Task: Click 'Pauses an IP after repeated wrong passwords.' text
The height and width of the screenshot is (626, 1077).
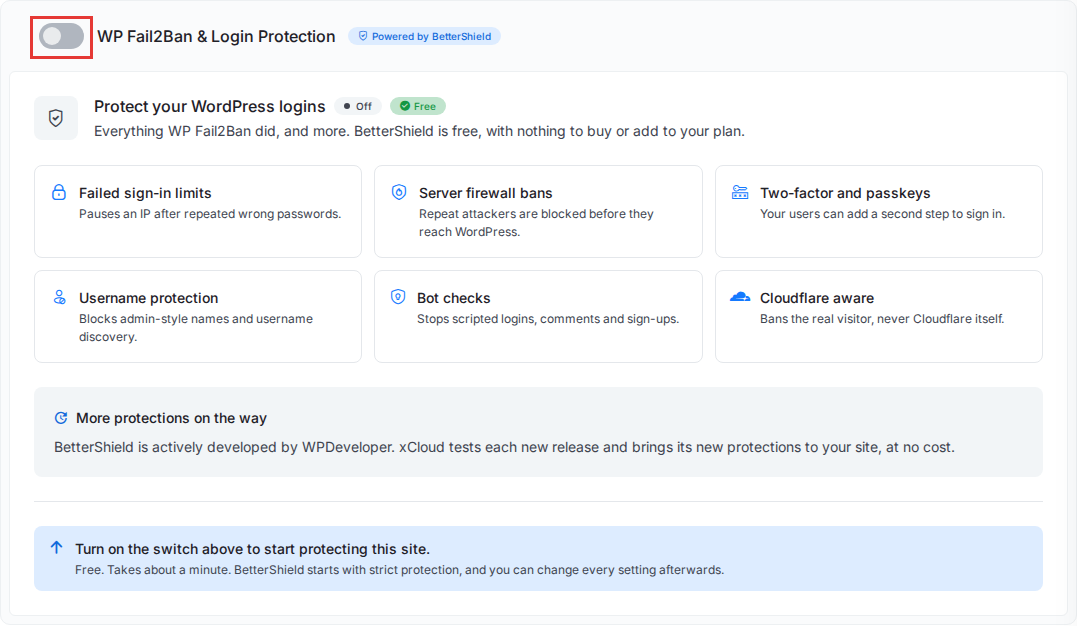Action: pos(210,214)
